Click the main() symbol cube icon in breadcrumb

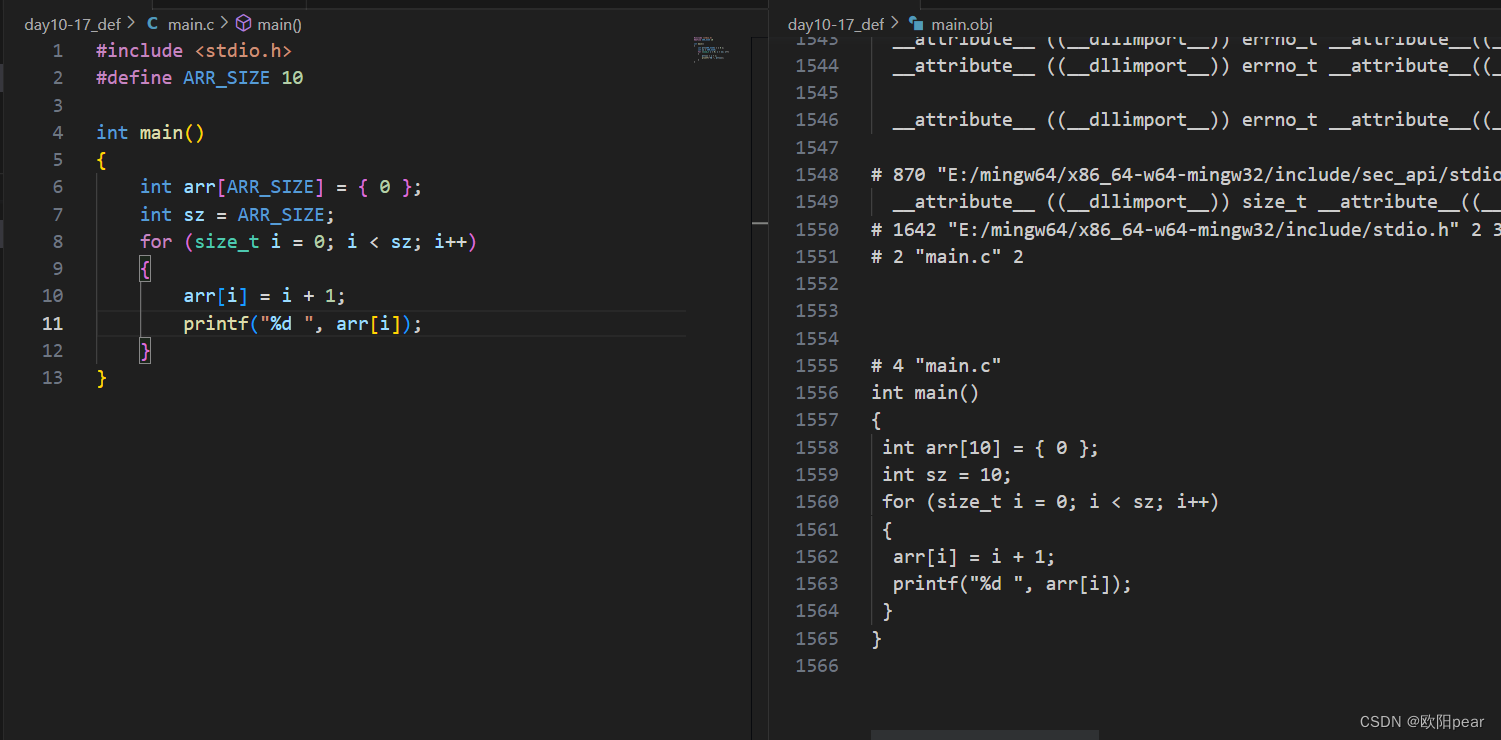(x=243, y=24)
